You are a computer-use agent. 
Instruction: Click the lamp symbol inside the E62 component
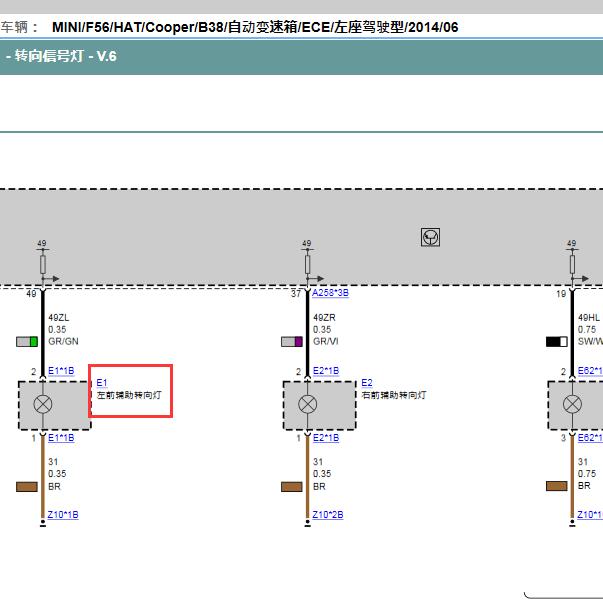click(x=572, y=404)
